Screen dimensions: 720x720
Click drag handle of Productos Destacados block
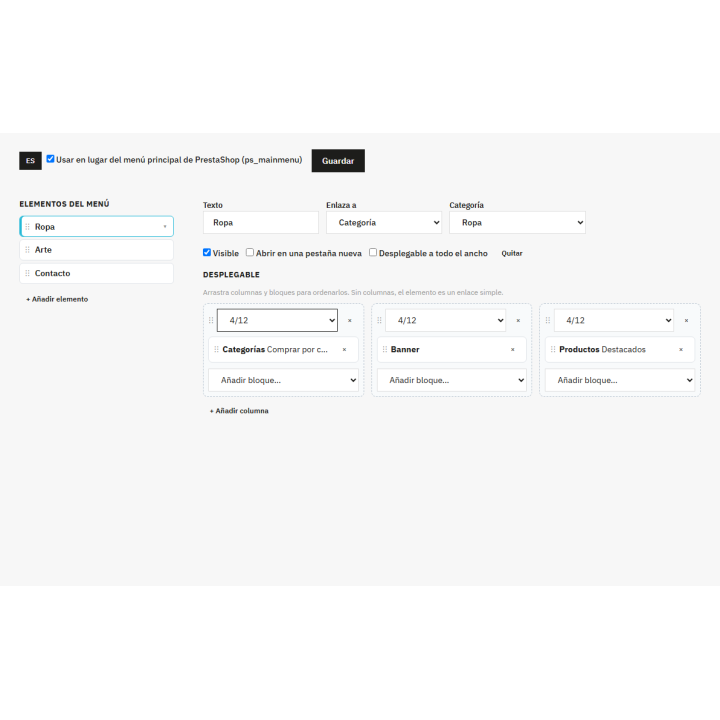coord(553,349)
